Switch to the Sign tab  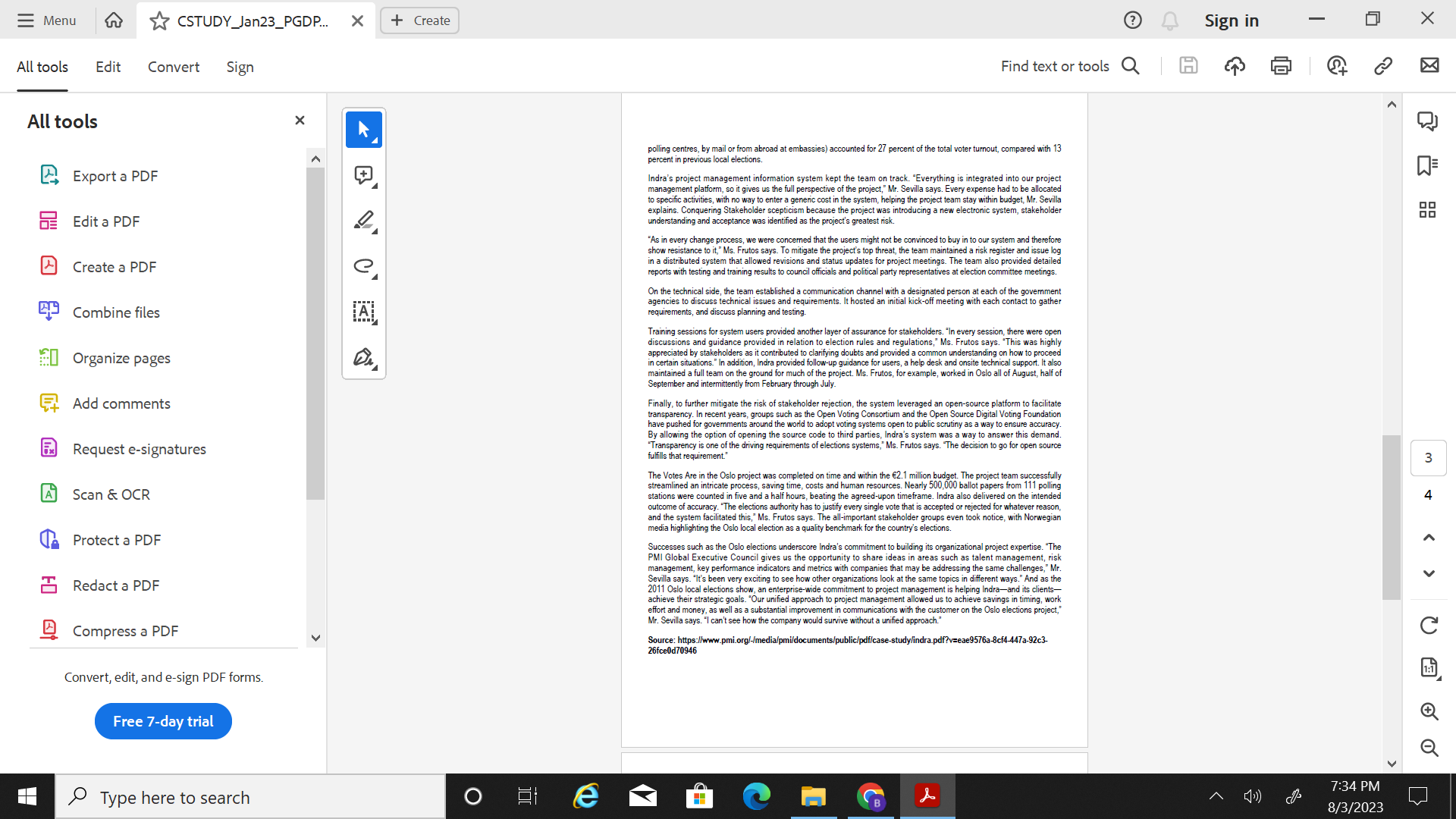tap(240, 67)
